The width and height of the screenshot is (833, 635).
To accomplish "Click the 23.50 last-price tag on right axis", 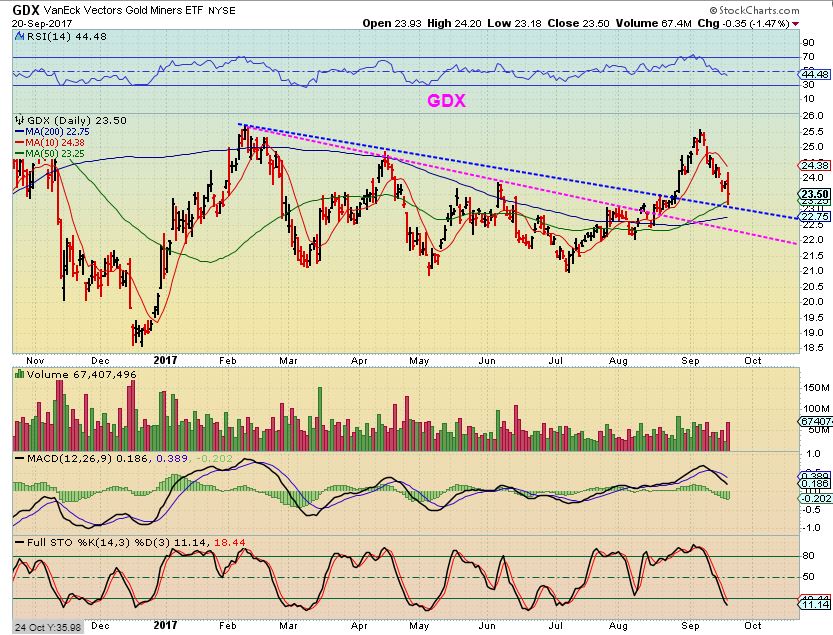I will coord(815,194).
